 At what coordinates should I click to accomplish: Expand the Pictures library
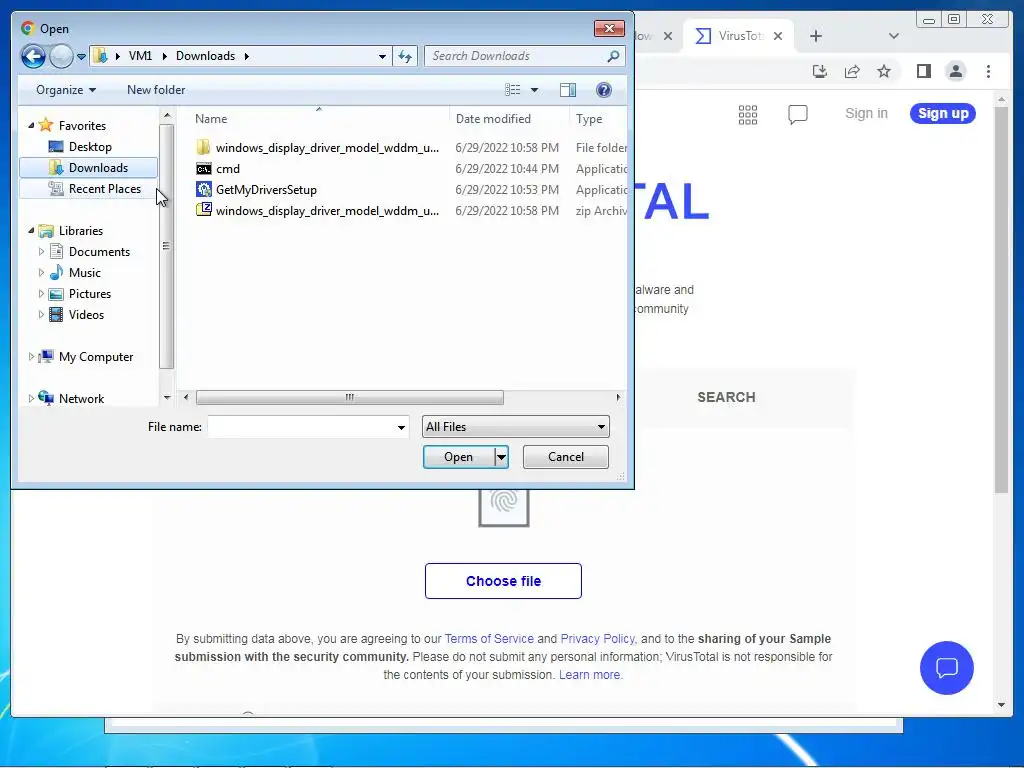click(x=41, y=293)
